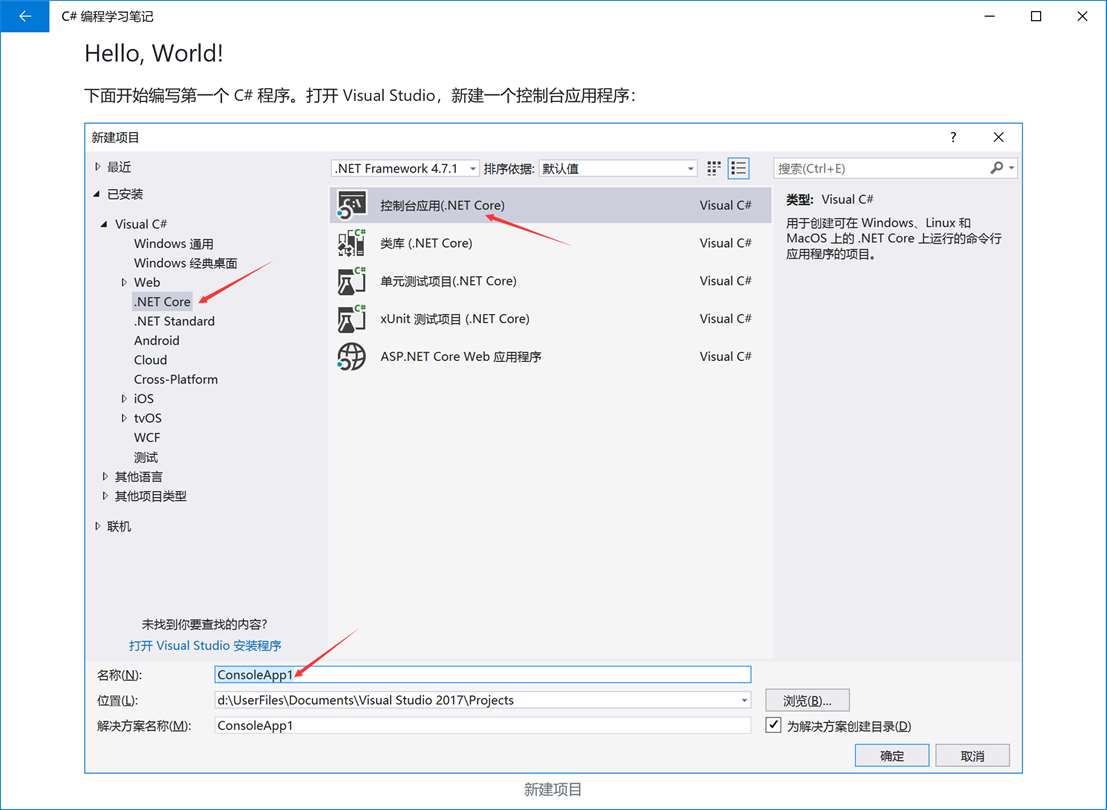Viewport: 1107px width, 810px height.
Task: Select the Android tree item
Action: click(x=157, y=340)
